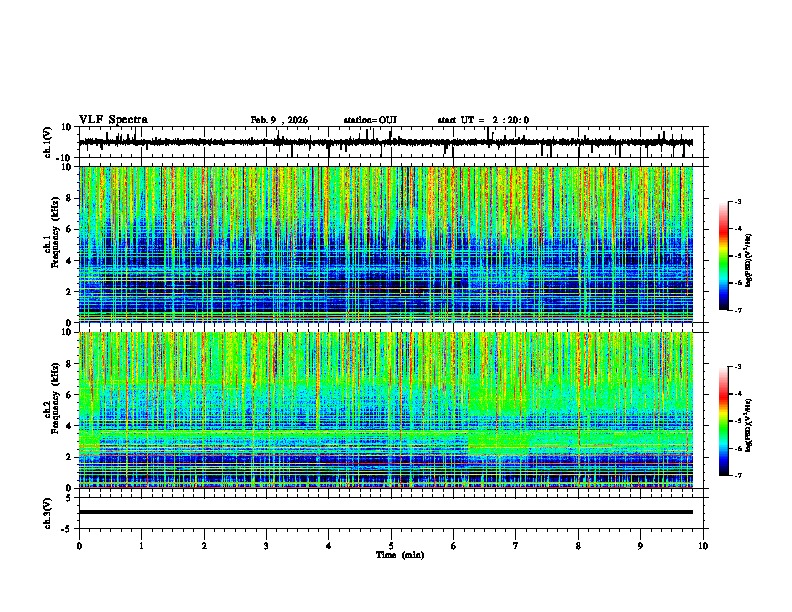Click the "Time (min)" axis label
This screenshot has width=792, height=612.
pyautogui.click(x=400, y=555)
